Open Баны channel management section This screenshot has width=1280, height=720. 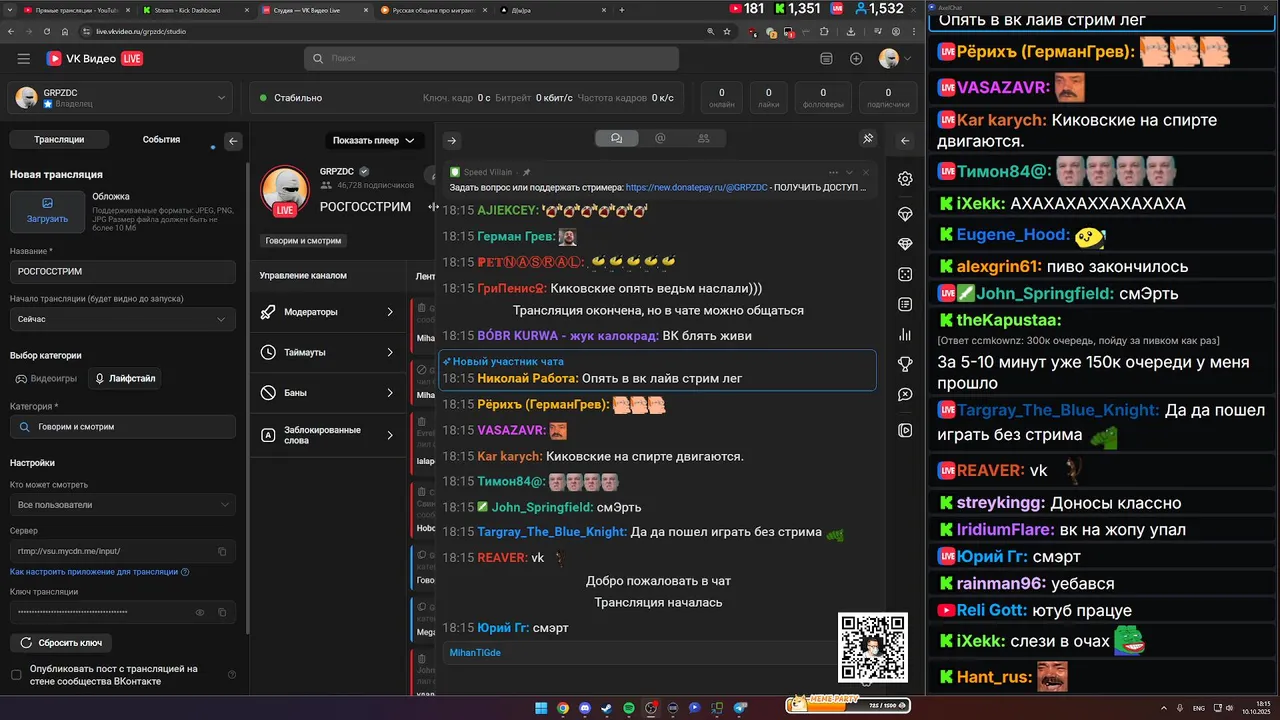point(328,393)
